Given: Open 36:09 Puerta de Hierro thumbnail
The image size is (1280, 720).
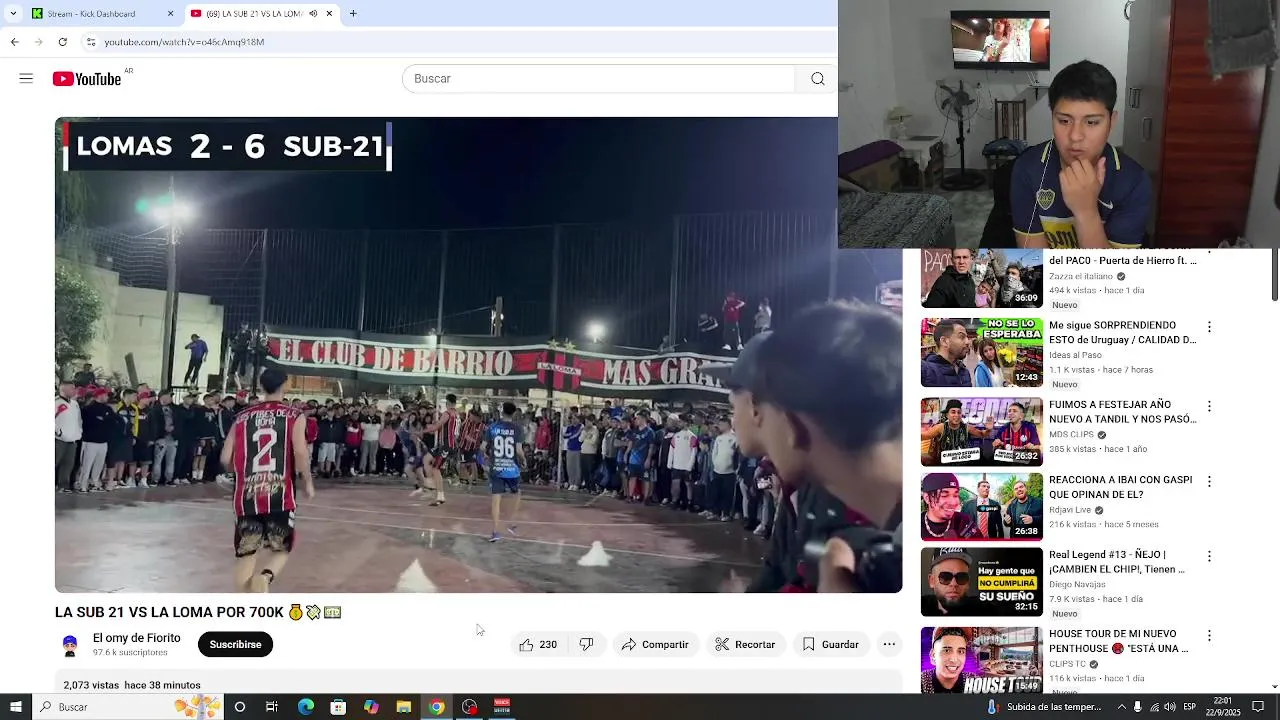Looking at the screenshot, I should click(x=981, y=278).
